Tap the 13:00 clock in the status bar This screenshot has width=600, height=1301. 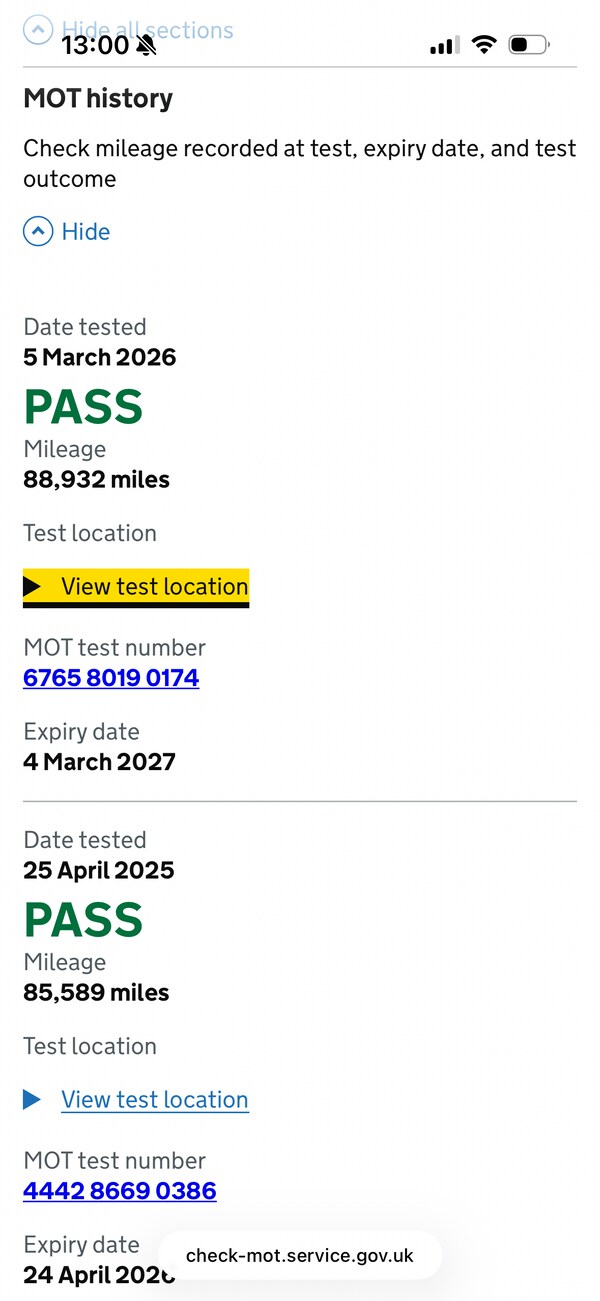(x=95, y=45)
